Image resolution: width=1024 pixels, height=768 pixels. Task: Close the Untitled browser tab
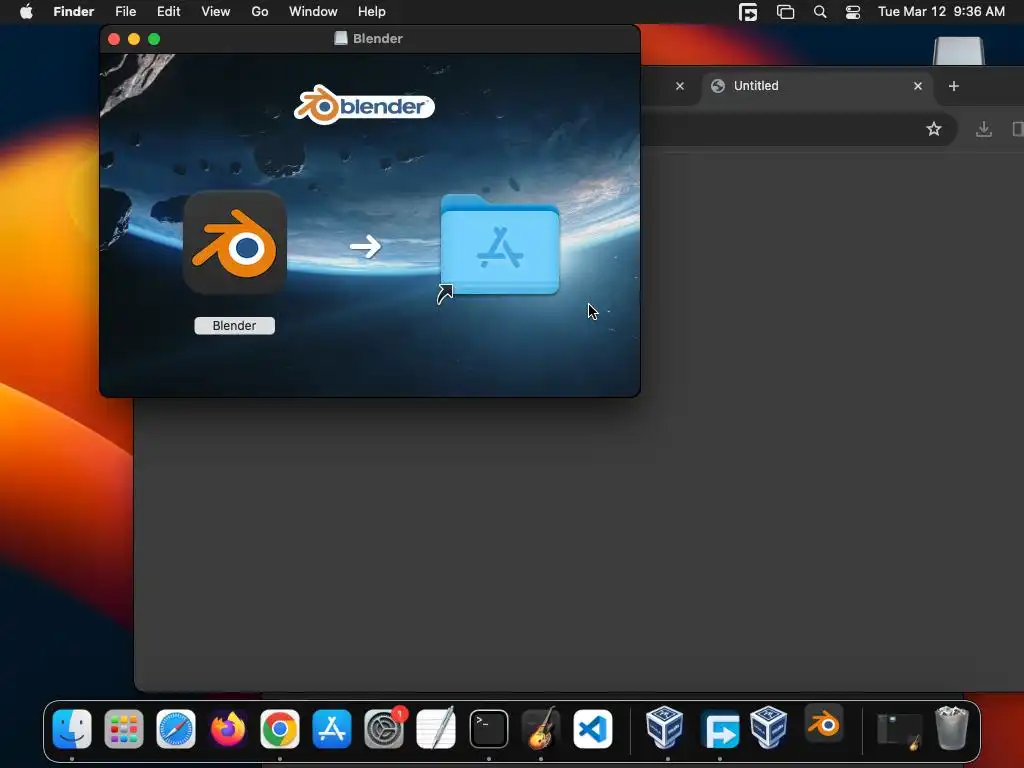(x=918, y=86)
